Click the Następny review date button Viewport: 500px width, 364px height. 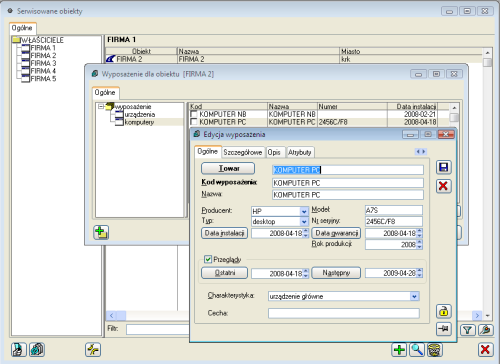pos(336,273)
